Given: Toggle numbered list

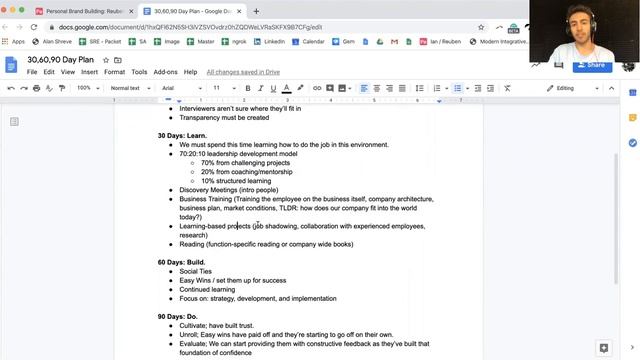Looking at the screenshot, I should click(x=437, y=88).
